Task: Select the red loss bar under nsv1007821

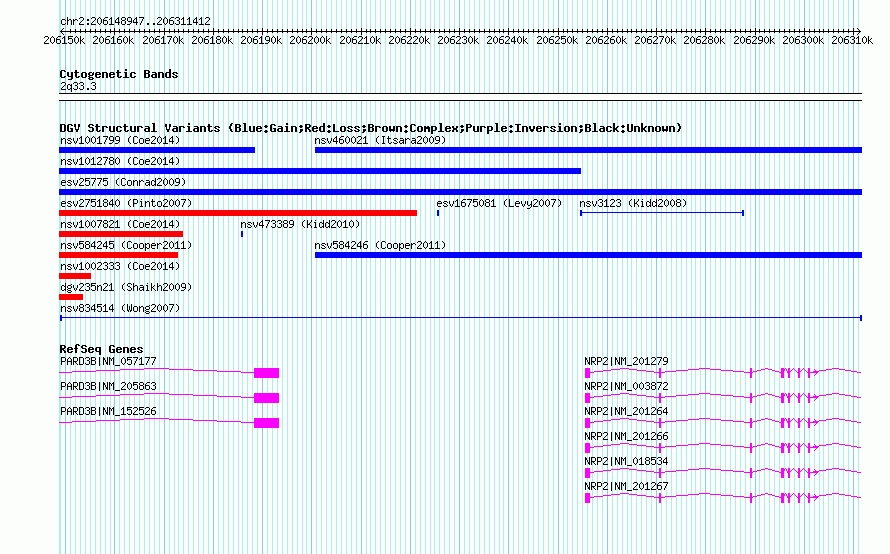Action: coord(121,234)
